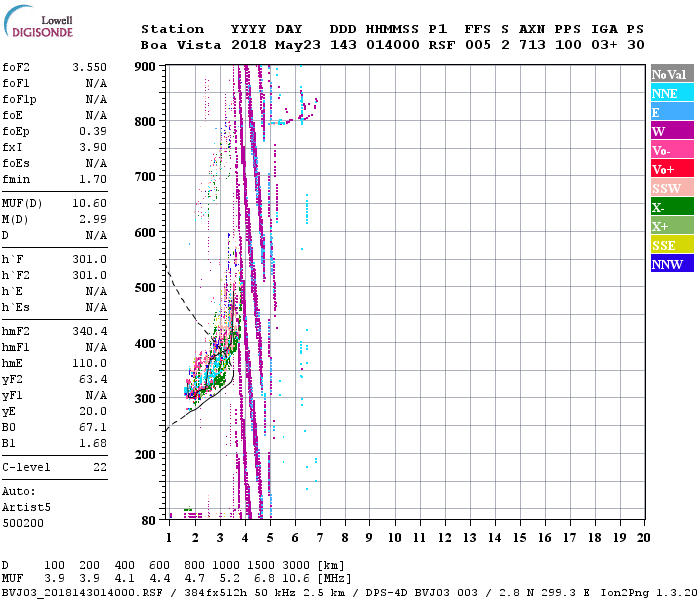
Task: Click the MUF 6.8 value in bottom table
Action: [264, 579]
